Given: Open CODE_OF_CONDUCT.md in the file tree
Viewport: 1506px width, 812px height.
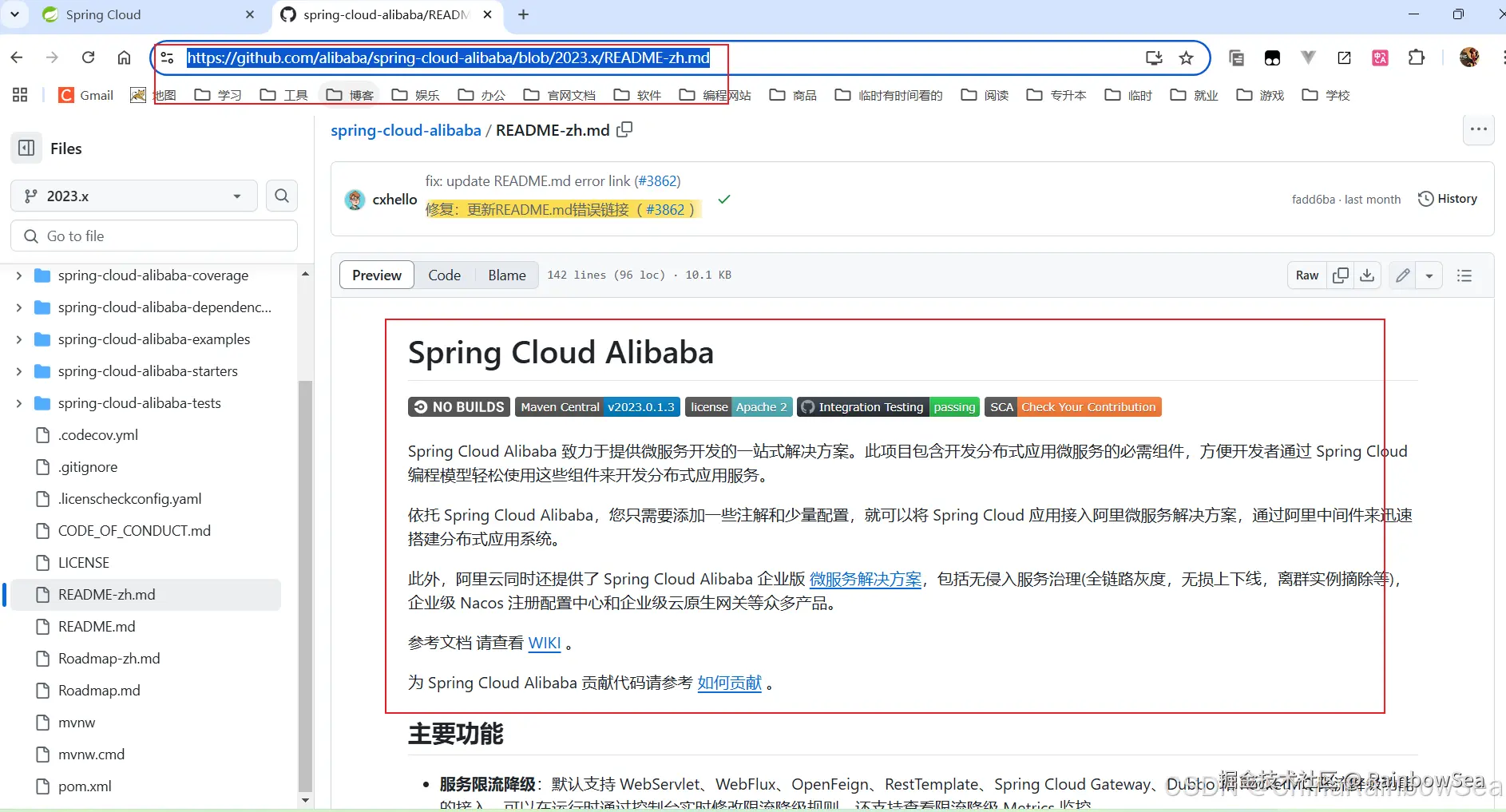Looking at the screenshot, I should (x=134, y=531).
